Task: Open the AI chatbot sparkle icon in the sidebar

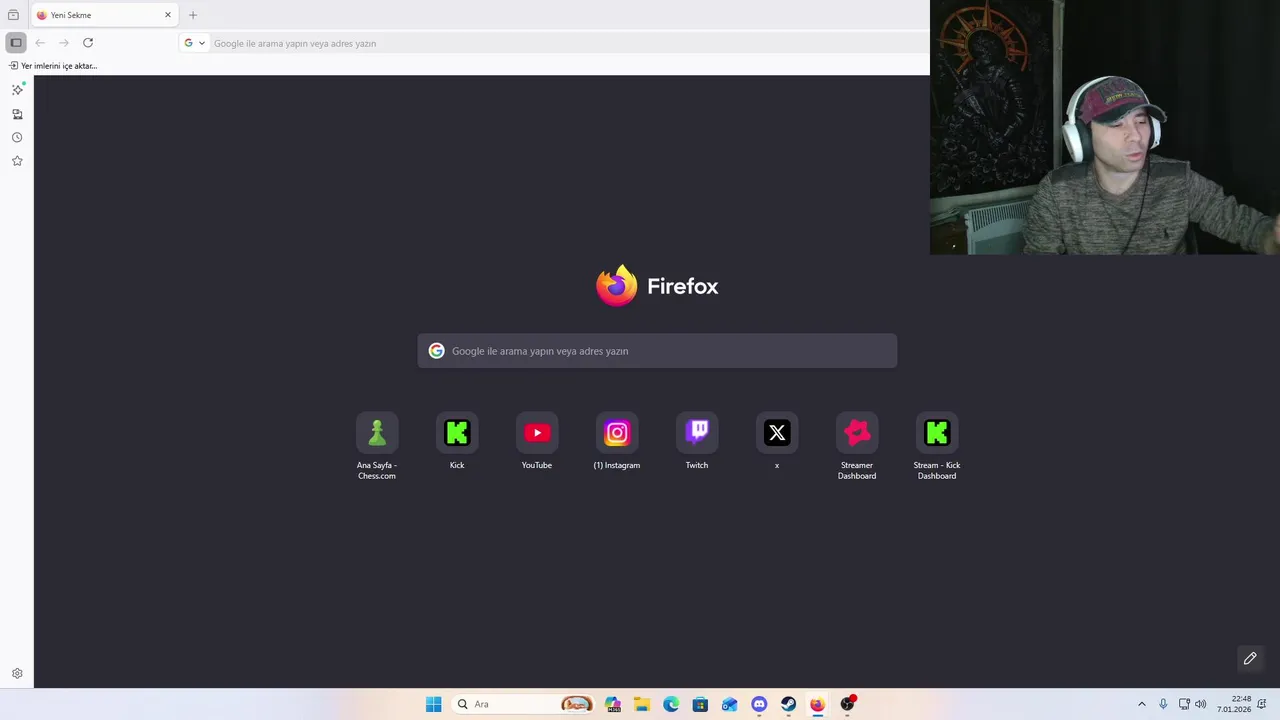Action: (17, 89)
